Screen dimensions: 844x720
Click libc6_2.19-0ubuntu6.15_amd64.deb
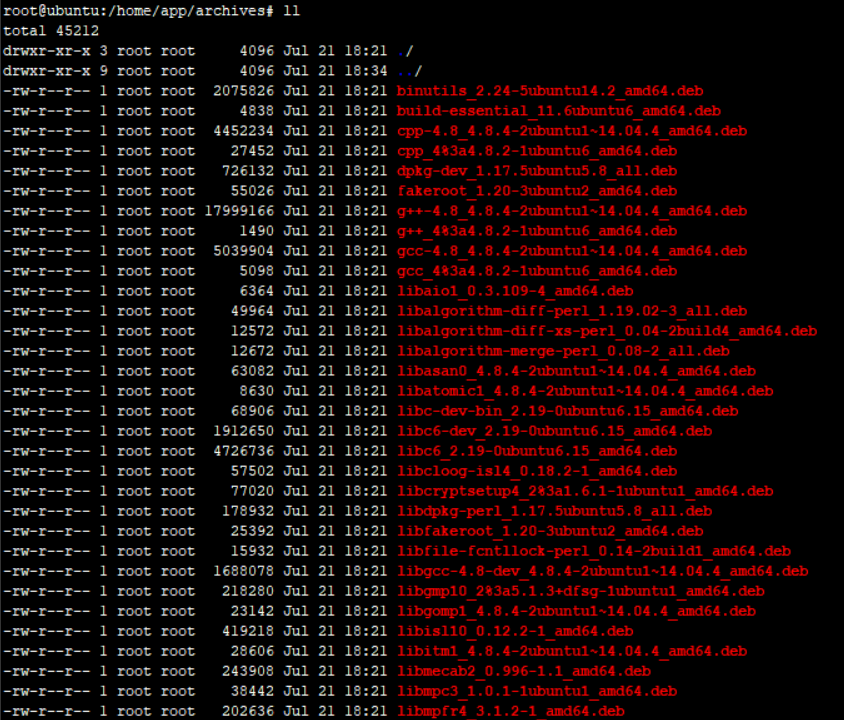537,451
